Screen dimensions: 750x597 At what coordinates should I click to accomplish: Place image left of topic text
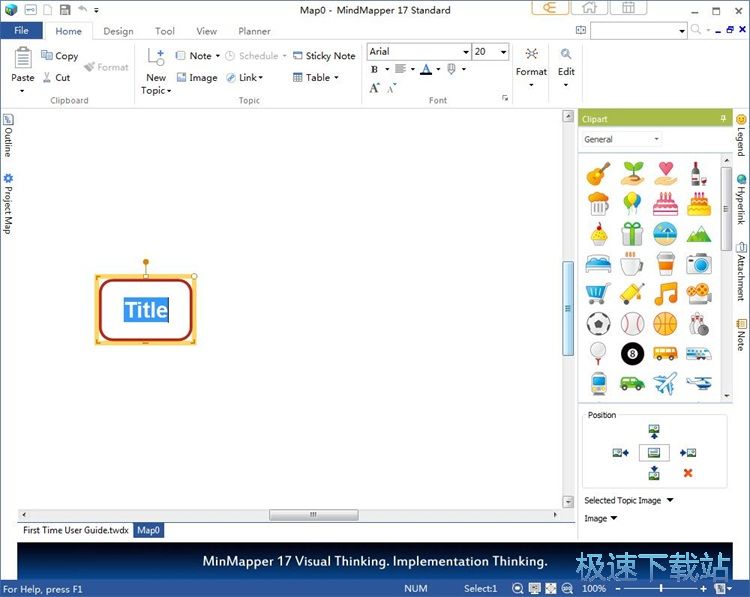coord(620,453)
